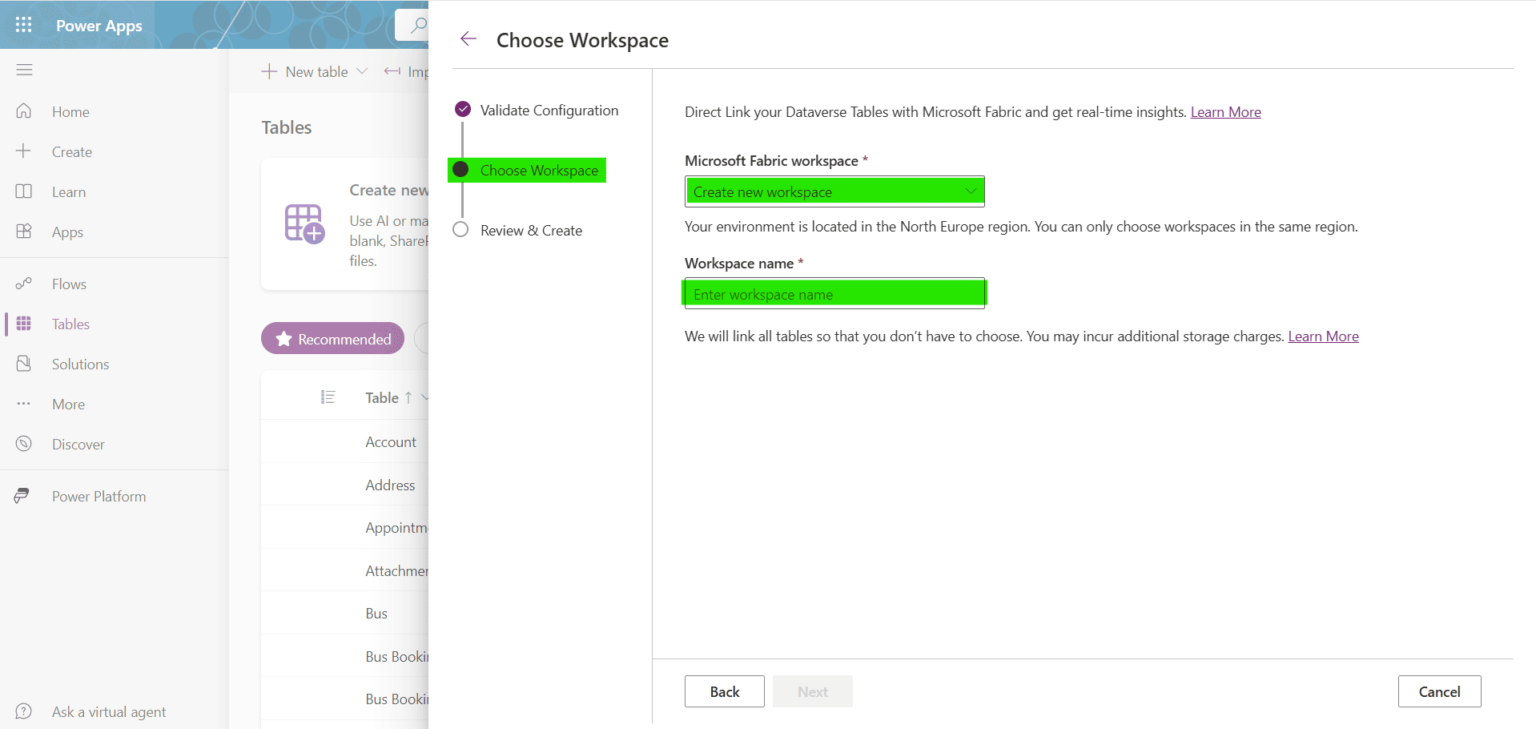Open the Table column header chevron menu
Screen dimensions: 1536x729
tap(425, 397)
